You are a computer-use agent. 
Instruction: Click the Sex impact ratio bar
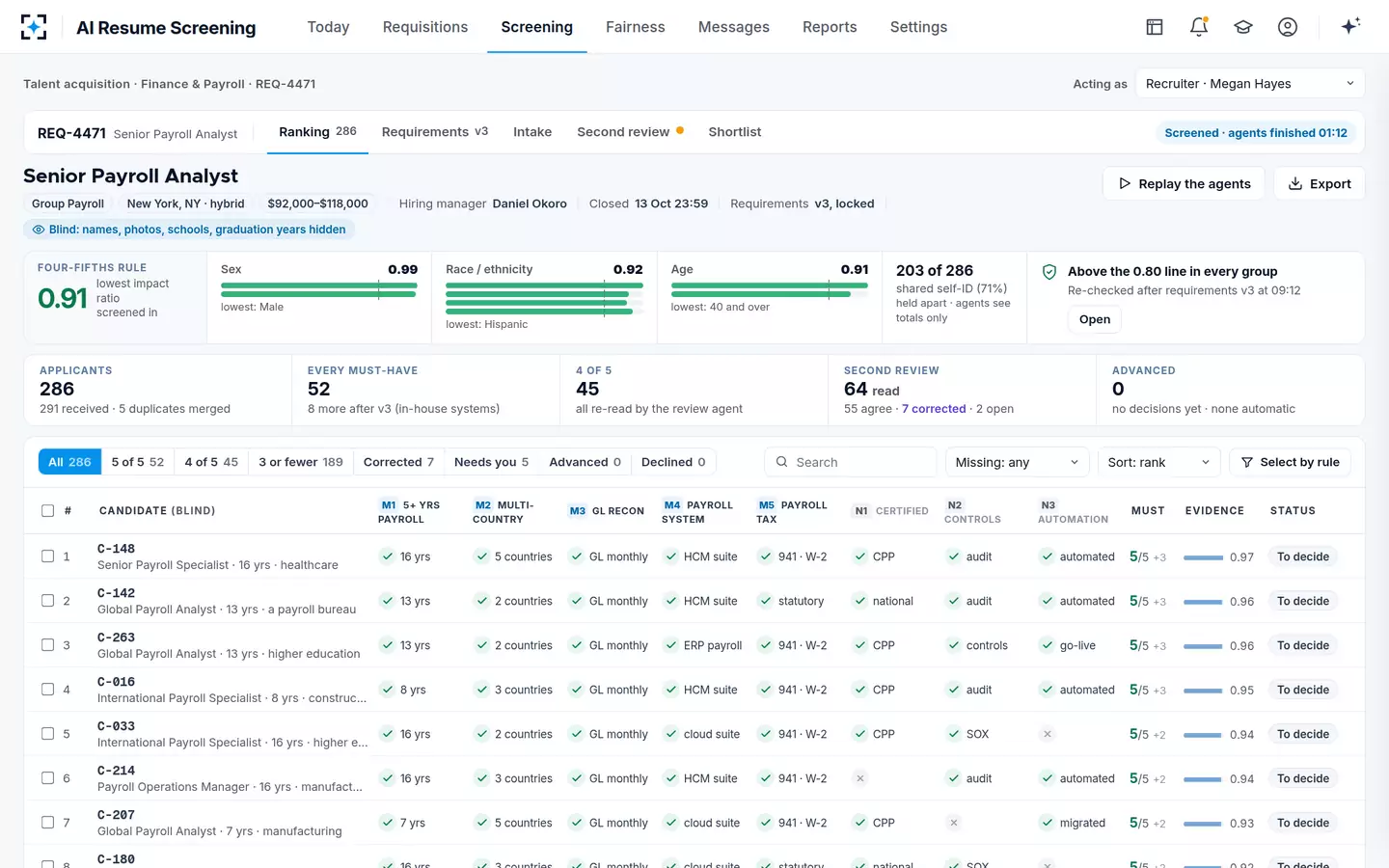(319, 289)
